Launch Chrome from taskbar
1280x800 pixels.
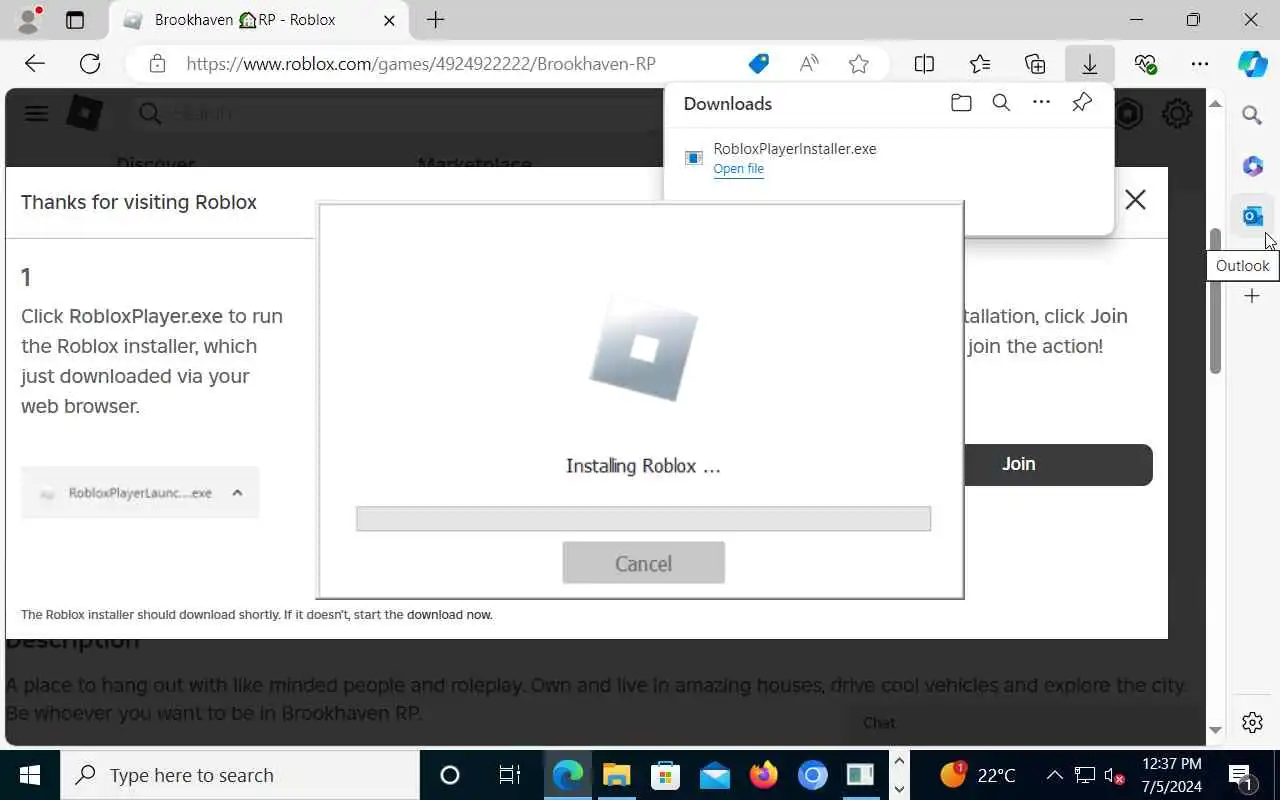812,775
